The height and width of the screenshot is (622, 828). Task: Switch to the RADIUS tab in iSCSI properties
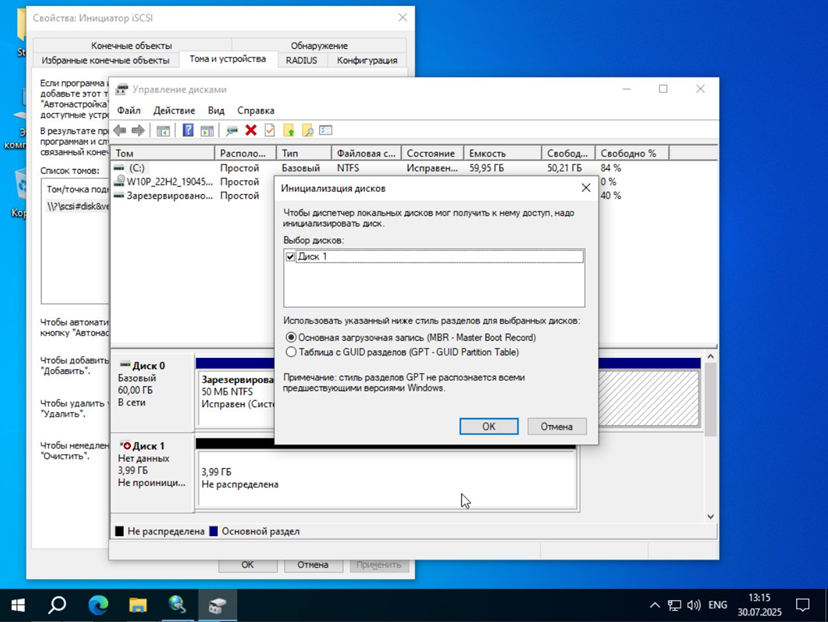(x=302, y=60)
